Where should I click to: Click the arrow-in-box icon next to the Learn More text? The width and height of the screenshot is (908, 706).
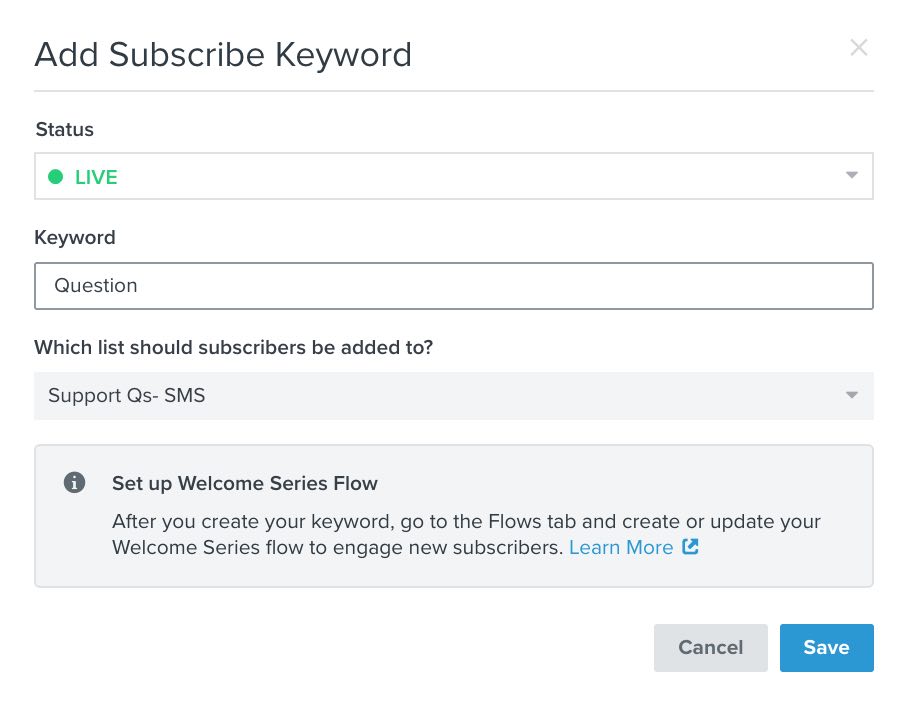tap(688, 548)
